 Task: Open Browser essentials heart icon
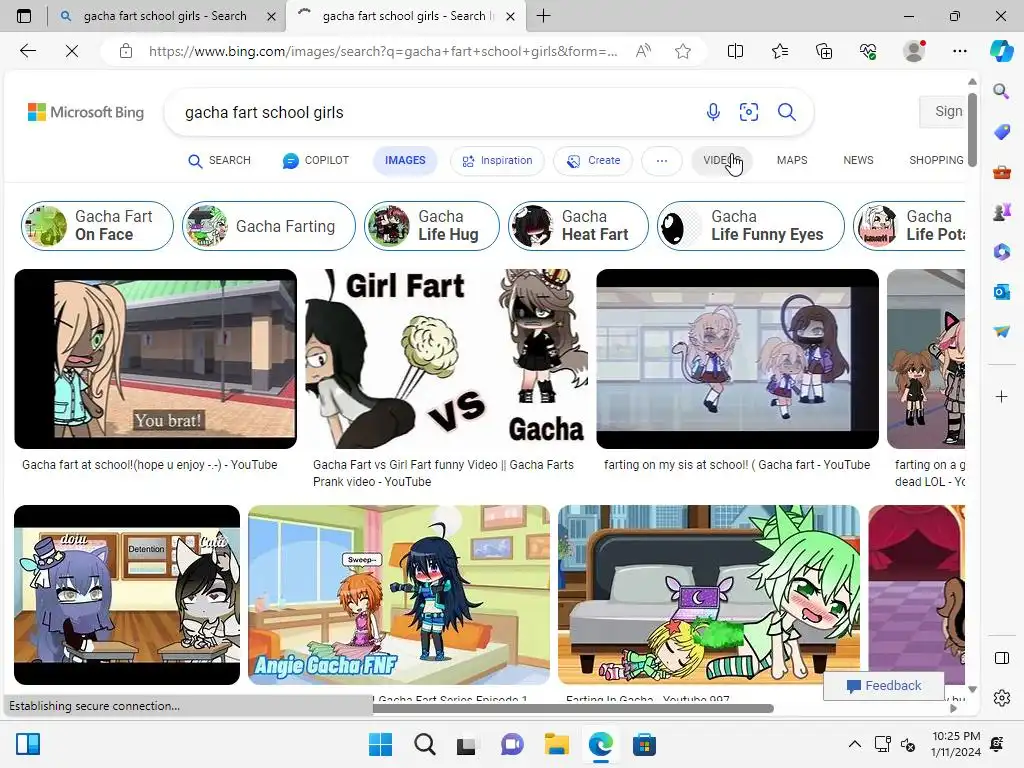[868, 51]
